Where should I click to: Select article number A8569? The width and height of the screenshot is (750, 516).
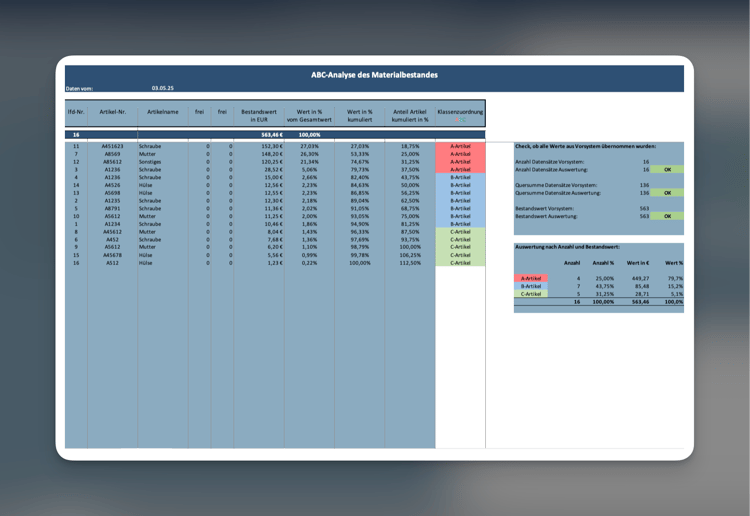click(x=112, y=154)
